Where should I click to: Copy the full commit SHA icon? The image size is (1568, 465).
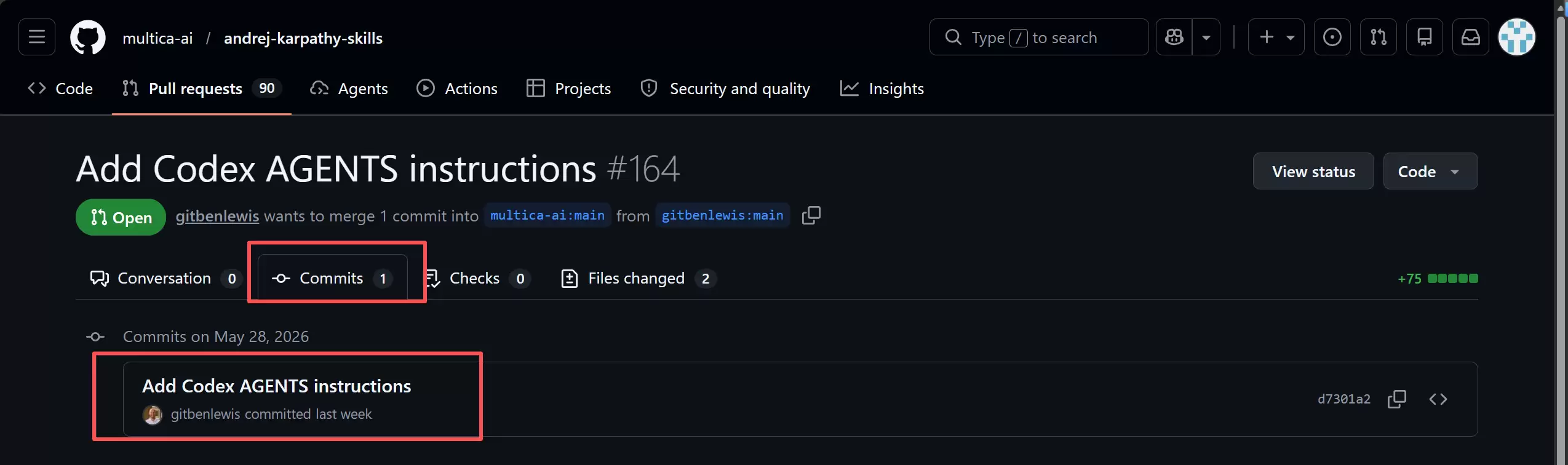[1397, 399]
